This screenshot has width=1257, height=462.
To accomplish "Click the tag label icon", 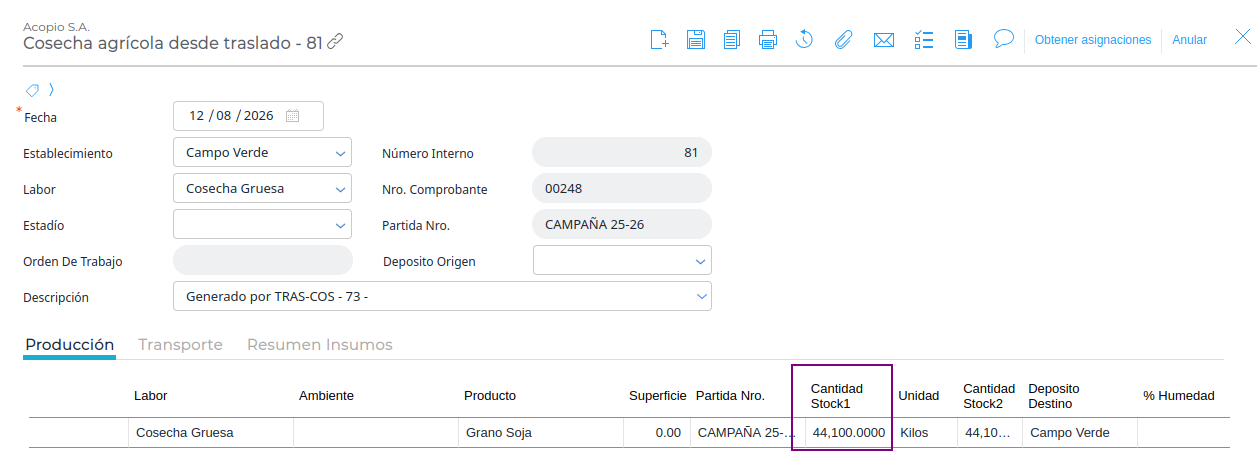I will coord(32,90).
